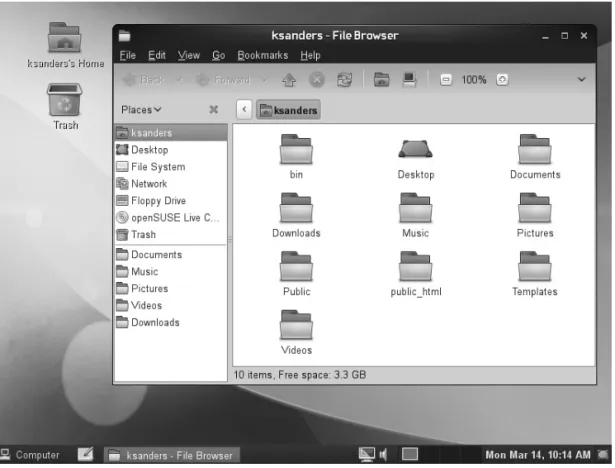
Task: Open the Edit menu
Action: coord(157,56)
